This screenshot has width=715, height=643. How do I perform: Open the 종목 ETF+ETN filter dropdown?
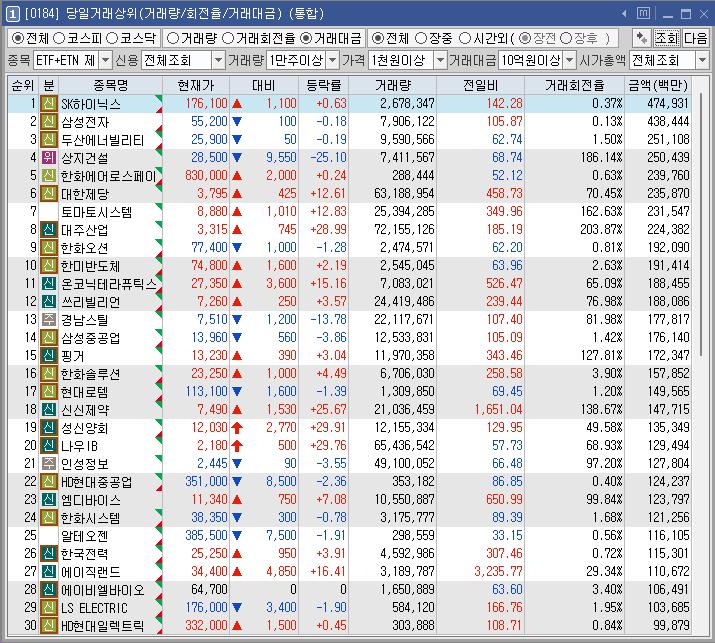[105, 60]
